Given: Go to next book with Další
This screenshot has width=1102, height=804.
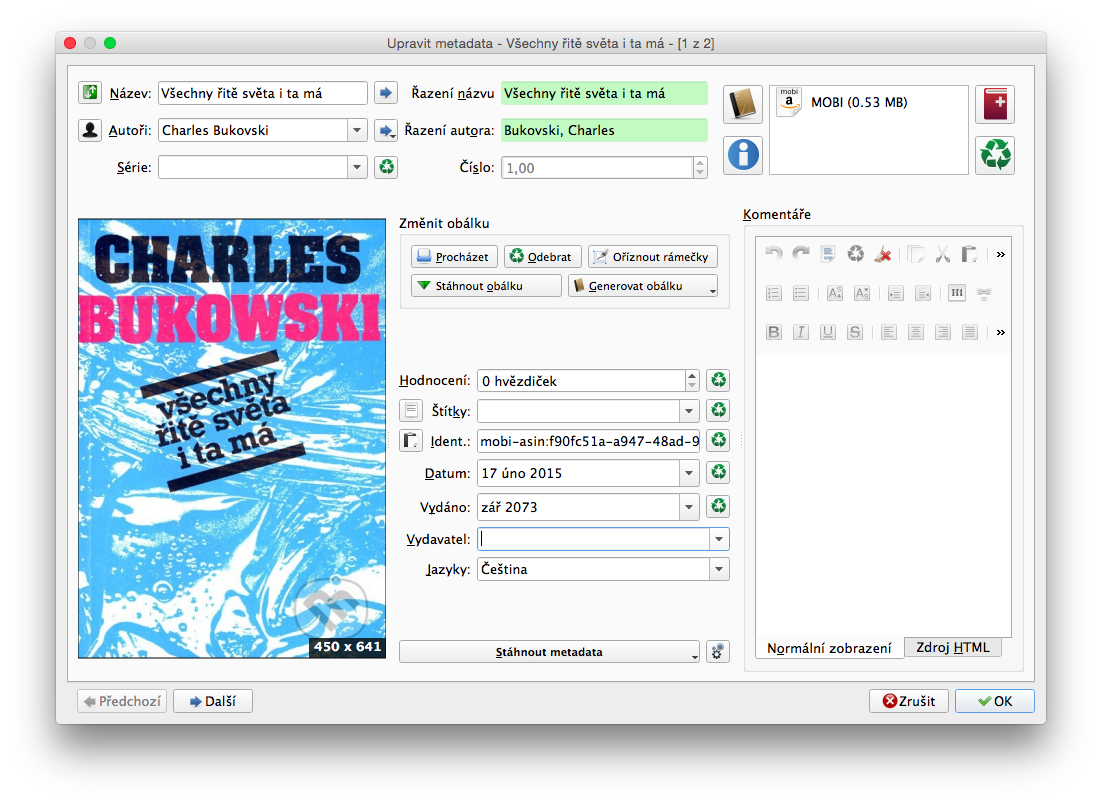Looking at the screenshot, I should (212, 701).
